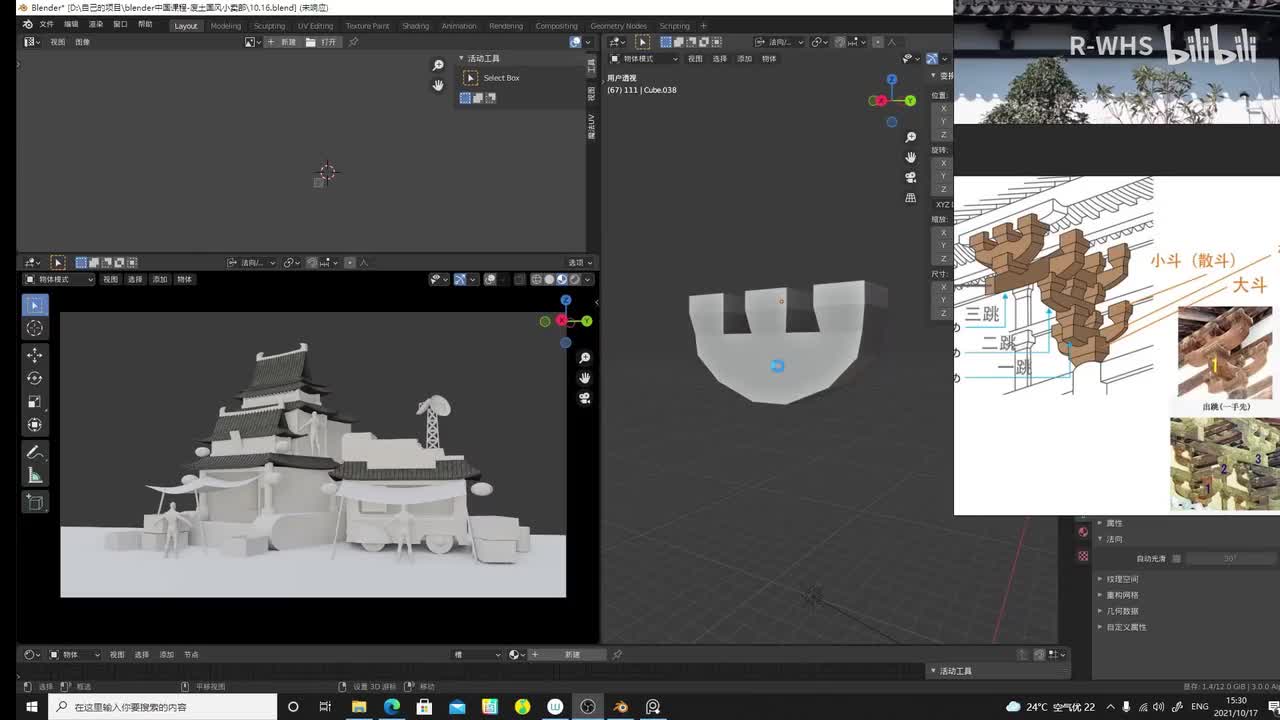1280x720 pixels.
Task: Click the Add Cube tool icon
Action: [34, 503]
